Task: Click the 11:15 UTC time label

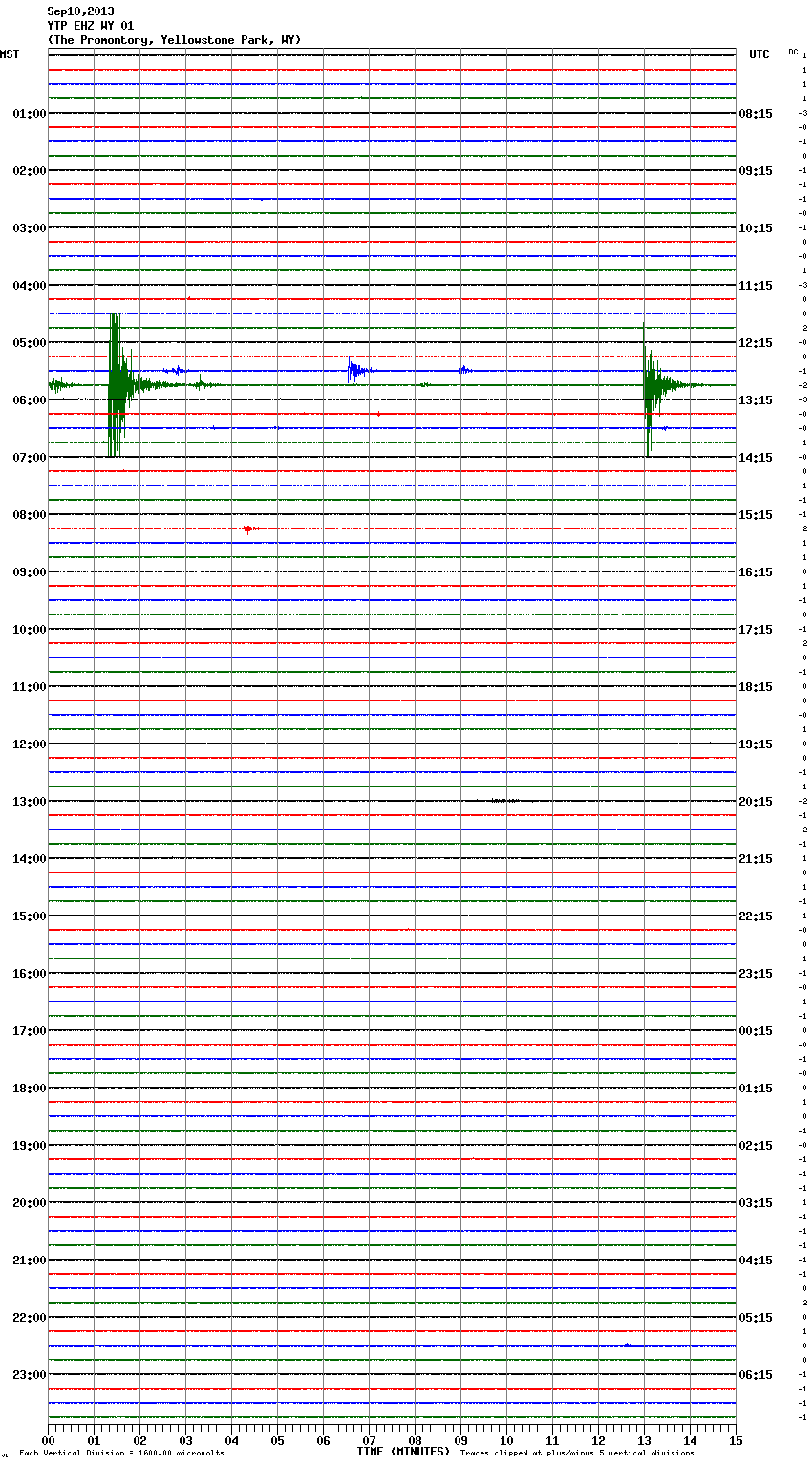Action: 756,286
